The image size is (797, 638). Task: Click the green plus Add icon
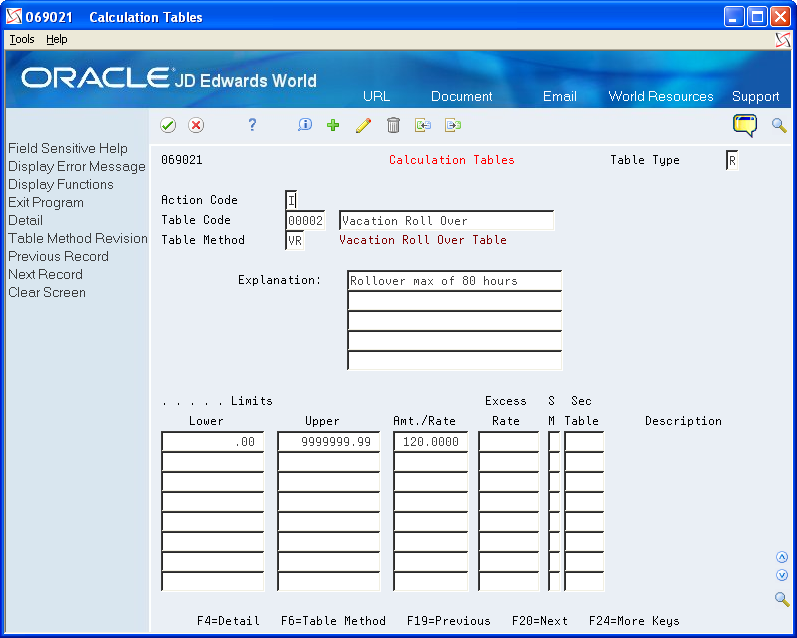pyautogui.click(x=333, y=125)
